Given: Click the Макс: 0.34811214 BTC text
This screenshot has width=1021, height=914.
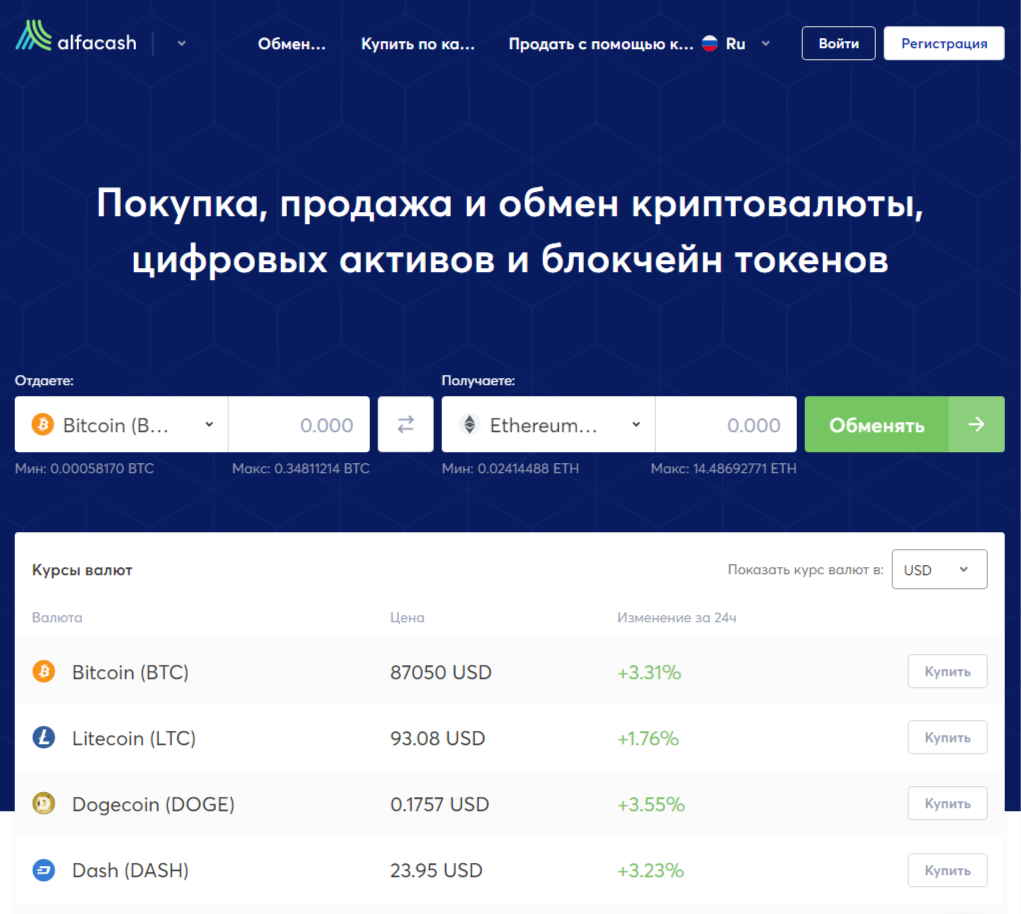Looking at the screenshot, I should [x=301, y=469].
